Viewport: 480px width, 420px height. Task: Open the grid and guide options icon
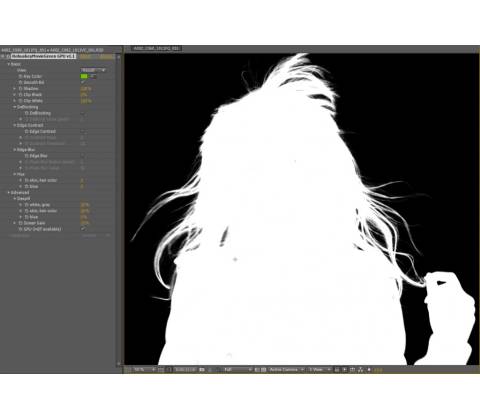click(161, 370)
